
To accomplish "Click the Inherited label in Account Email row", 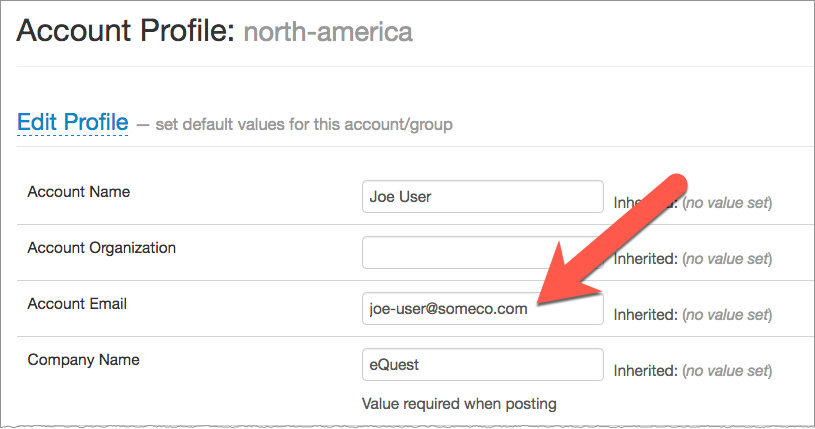I will click(x=644, y=315).
